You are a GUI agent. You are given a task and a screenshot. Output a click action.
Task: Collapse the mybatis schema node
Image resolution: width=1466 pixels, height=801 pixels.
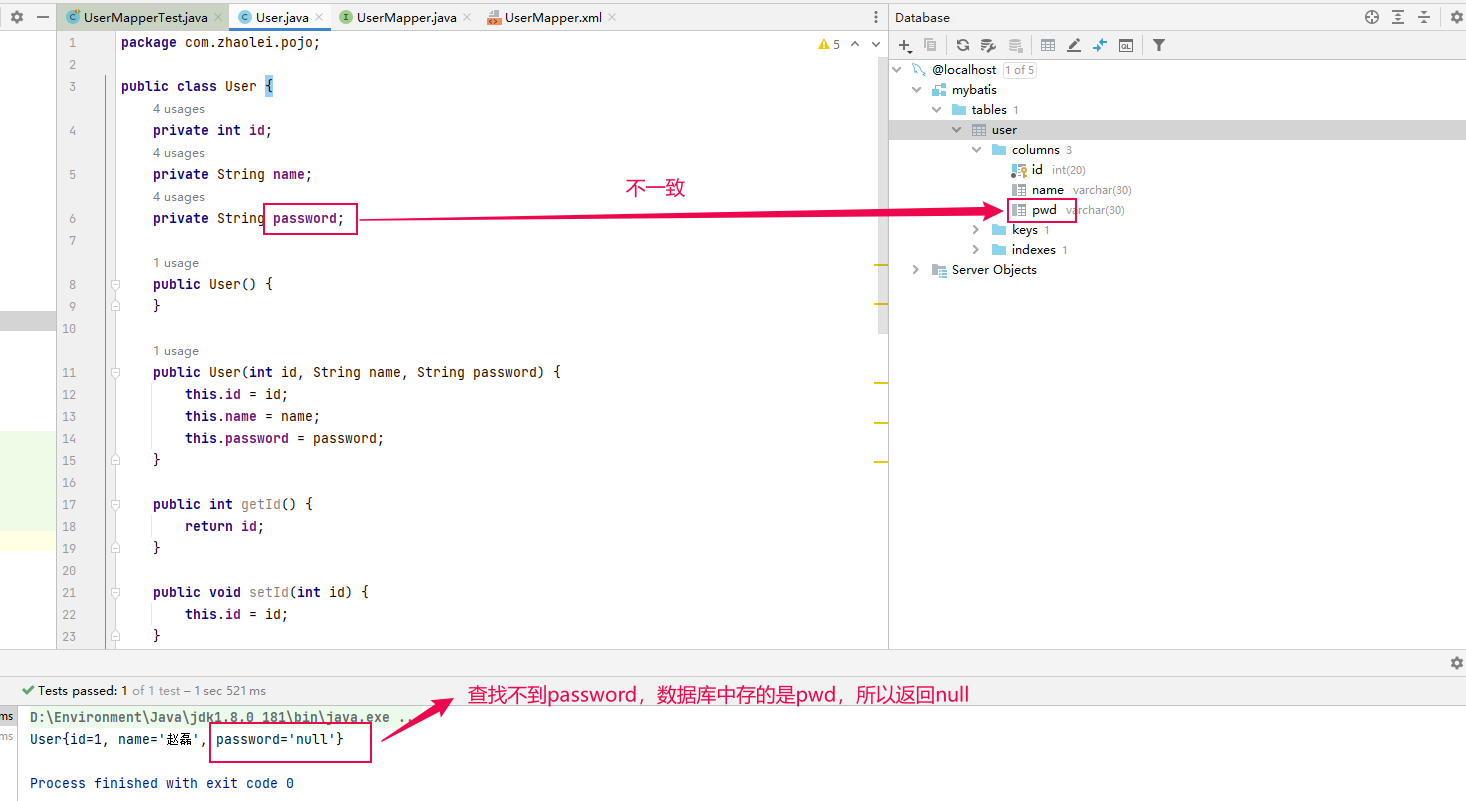[916, 90]
